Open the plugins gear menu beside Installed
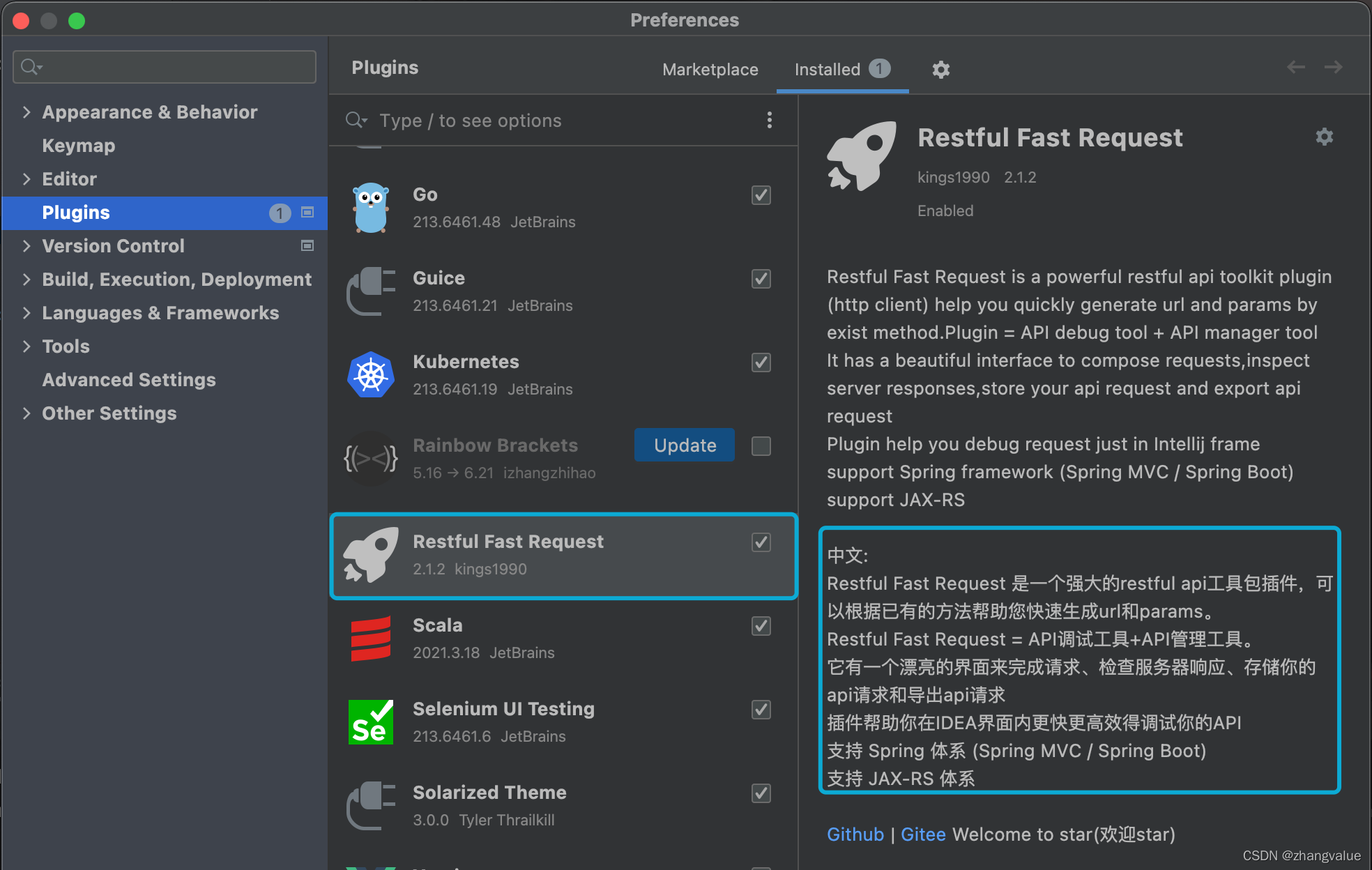The image size is (1372, 870). [x=940, y=69]
